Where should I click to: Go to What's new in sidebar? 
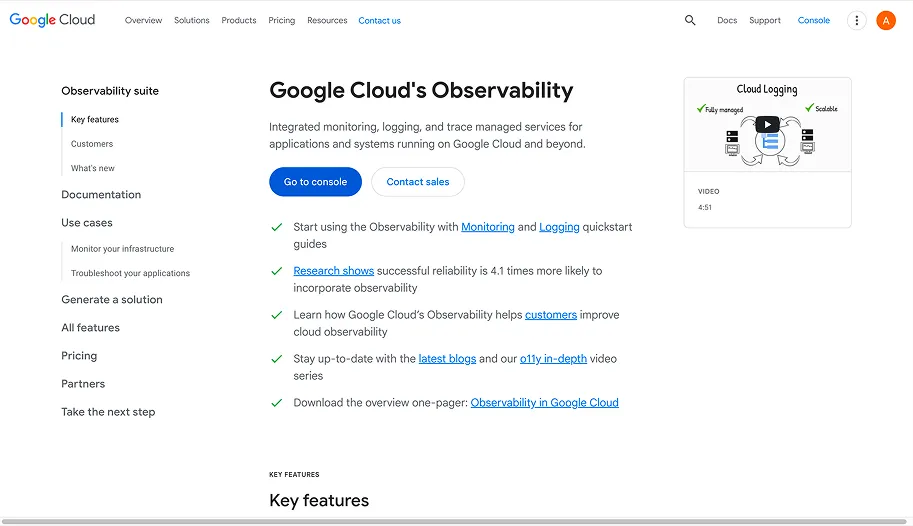(93, 168)
